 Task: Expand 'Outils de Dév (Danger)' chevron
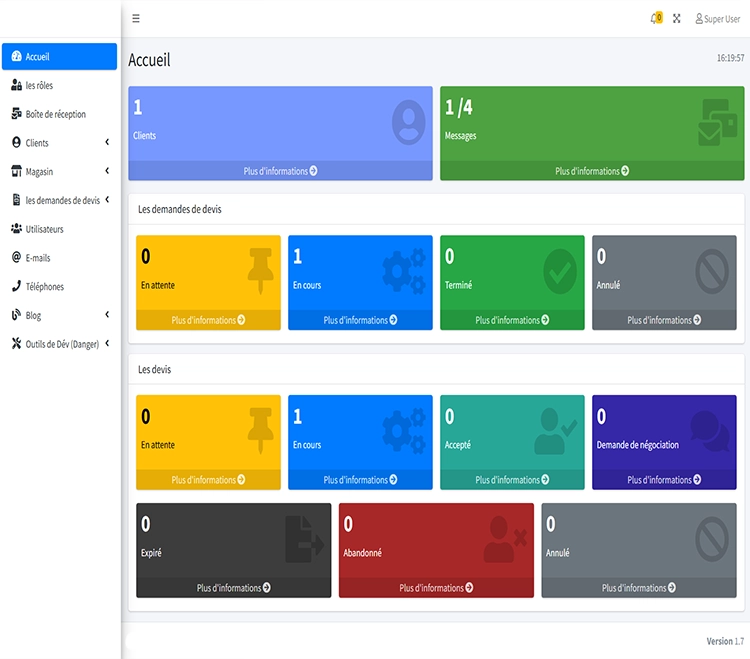107,343
